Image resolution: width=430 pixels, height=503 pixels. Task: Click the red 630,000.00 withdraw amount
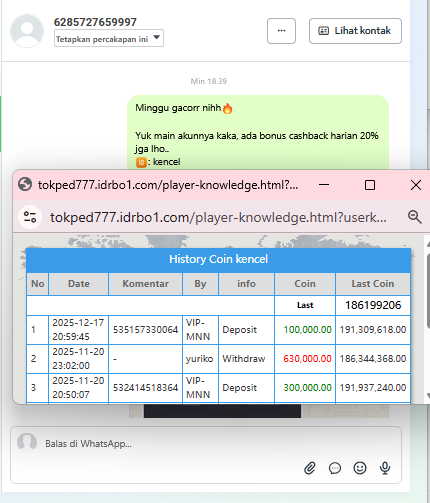(x=307, y=359)
